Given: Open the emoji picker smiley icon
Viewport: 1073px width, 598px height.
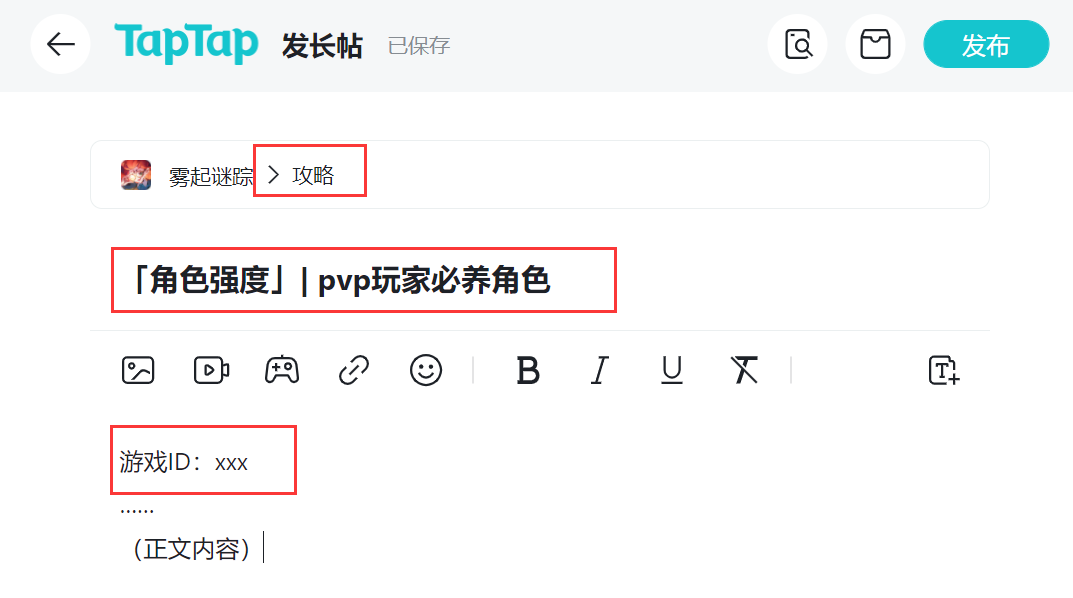Looking at the screenshot, I should click(426, 370).
